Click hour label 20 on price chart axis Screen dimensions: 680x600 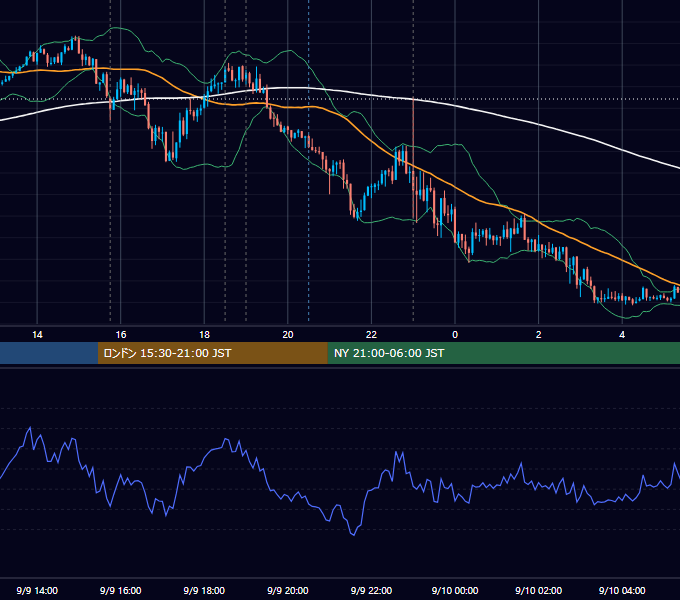click(288, 335)
